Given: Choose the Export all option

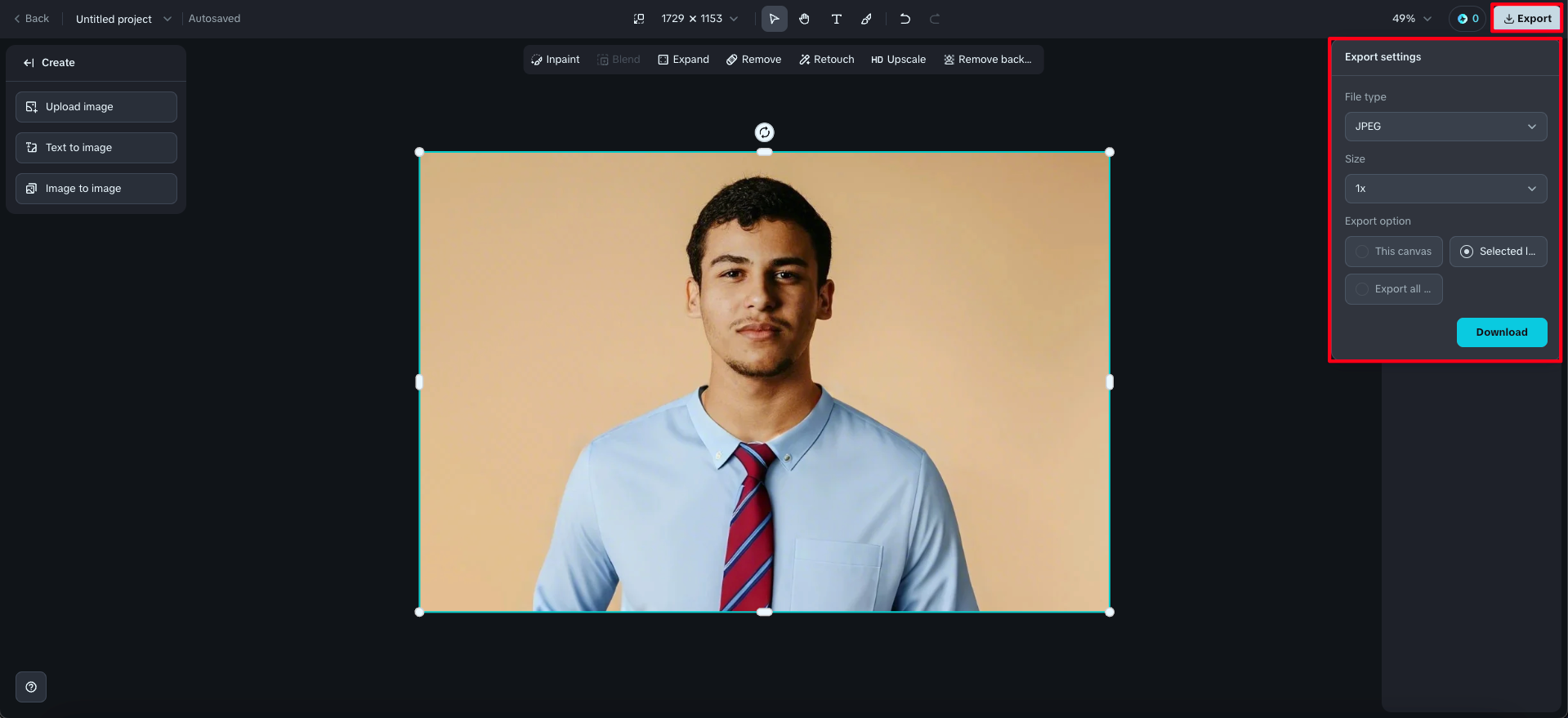Looking at the screenshot, I should 1394,289.
